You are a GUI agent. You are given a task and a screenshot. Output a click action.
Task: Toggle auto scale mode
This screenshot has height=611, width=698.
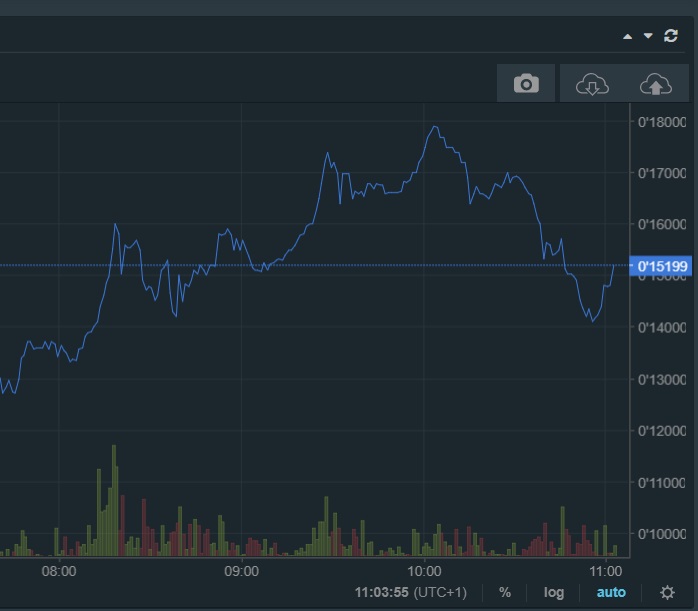click(611, 593)
